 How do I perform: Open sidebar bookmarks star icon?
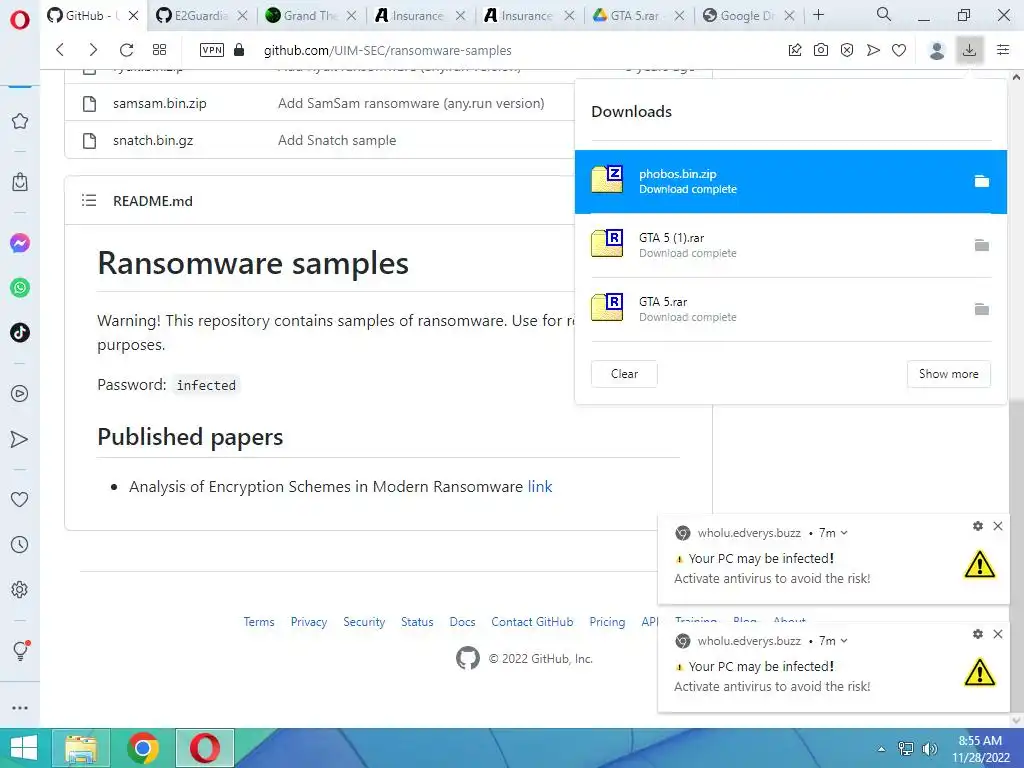[20, 121]
